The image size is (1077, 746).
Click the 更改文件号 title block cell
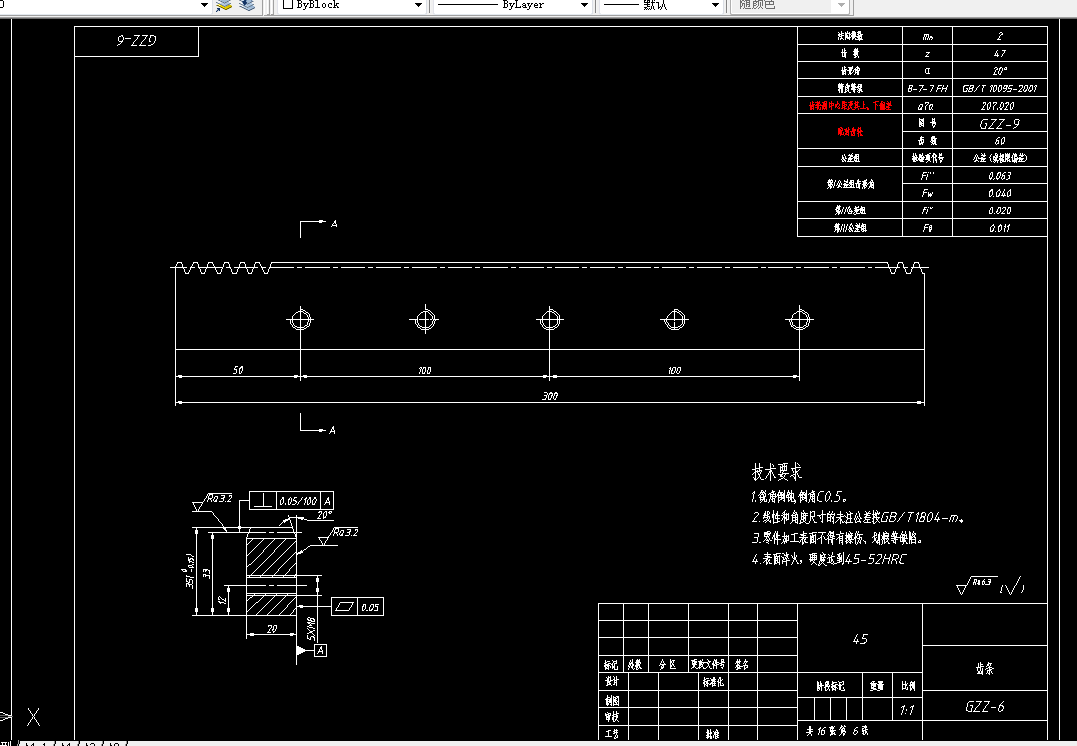[x=707, y=664]
